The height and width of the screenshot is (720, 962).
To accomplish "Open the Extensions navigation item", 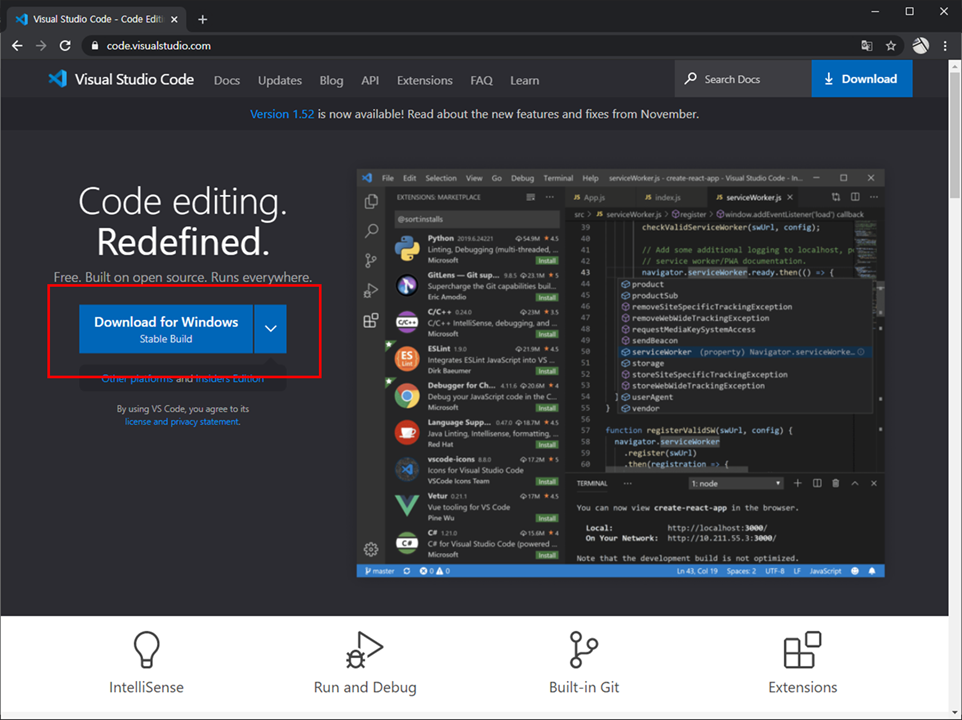I will [x=425, y=80].
